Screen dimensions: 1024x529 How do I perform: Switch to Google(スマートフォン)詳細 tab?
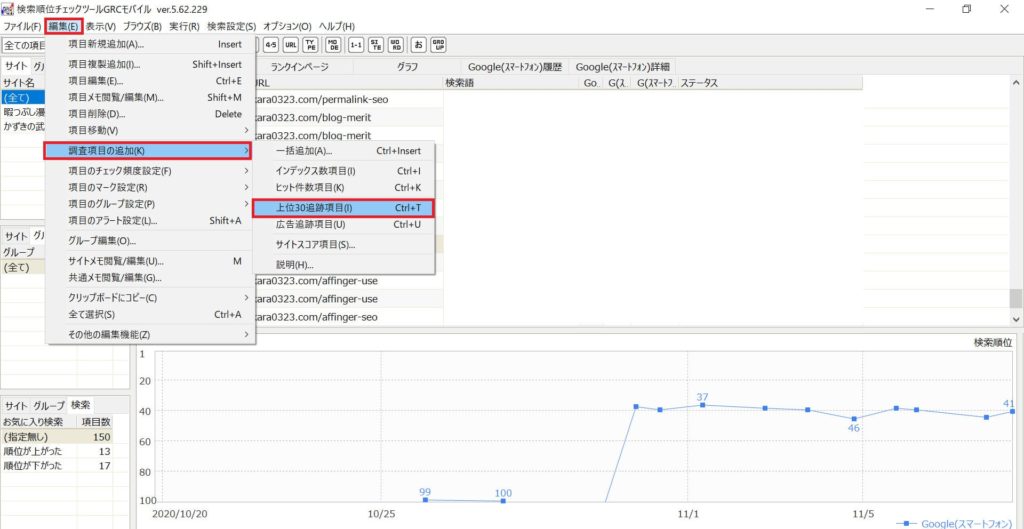click(x=622, y=67)
